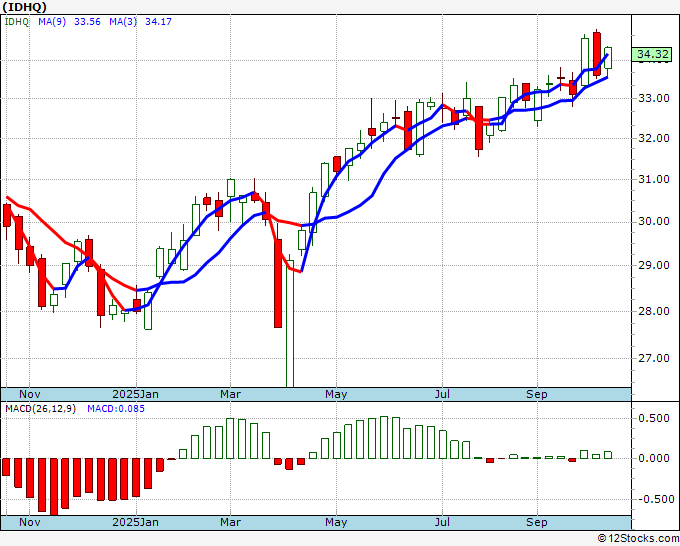Click the 29.00 price axis label
680x546 pixels.
(654, 265)
